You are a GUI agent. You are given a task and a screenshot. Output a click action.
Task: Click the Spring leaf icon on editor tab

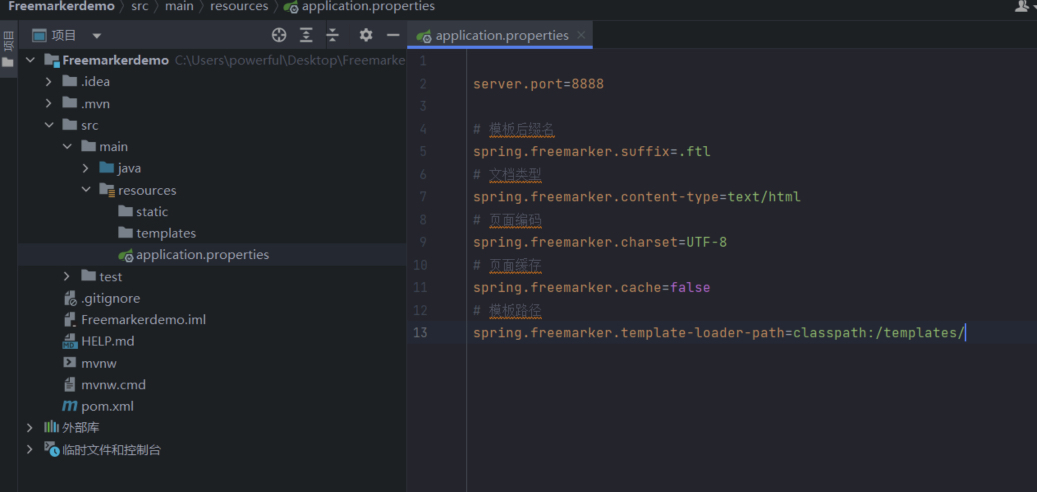point(424,36)
